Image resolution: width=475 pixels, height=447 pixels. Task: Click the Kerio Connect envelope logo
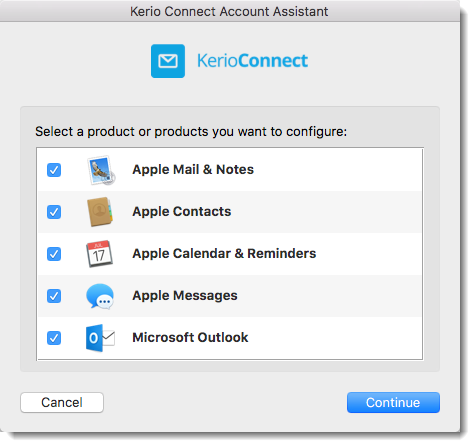(168, 61)
